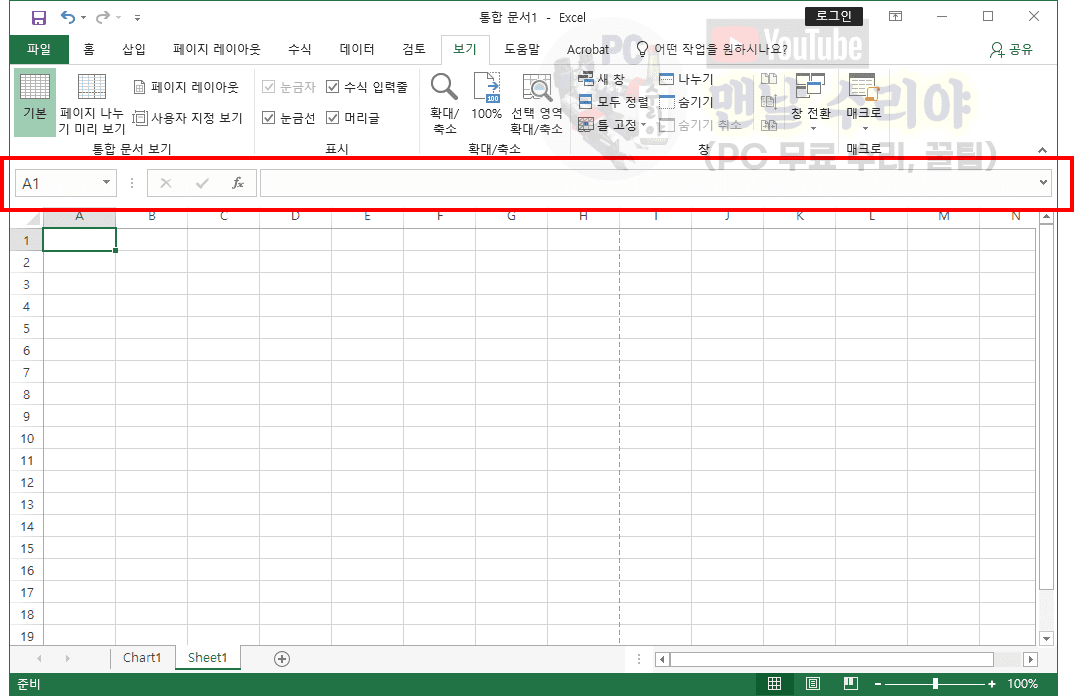Image resolution: width=1074 pixels, height=696 pixels.
Task: Set zoom with the 100% icon
Action: (x=486, y=100)
